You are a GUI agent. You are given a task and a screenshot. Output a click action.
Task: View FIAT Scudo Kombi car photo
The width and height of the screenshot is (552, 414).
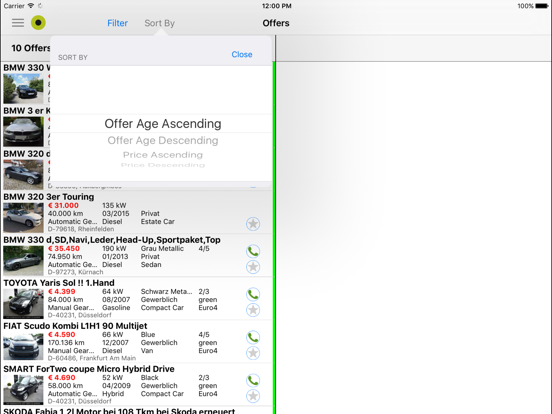pyautogui.click(x=23, y=346)
